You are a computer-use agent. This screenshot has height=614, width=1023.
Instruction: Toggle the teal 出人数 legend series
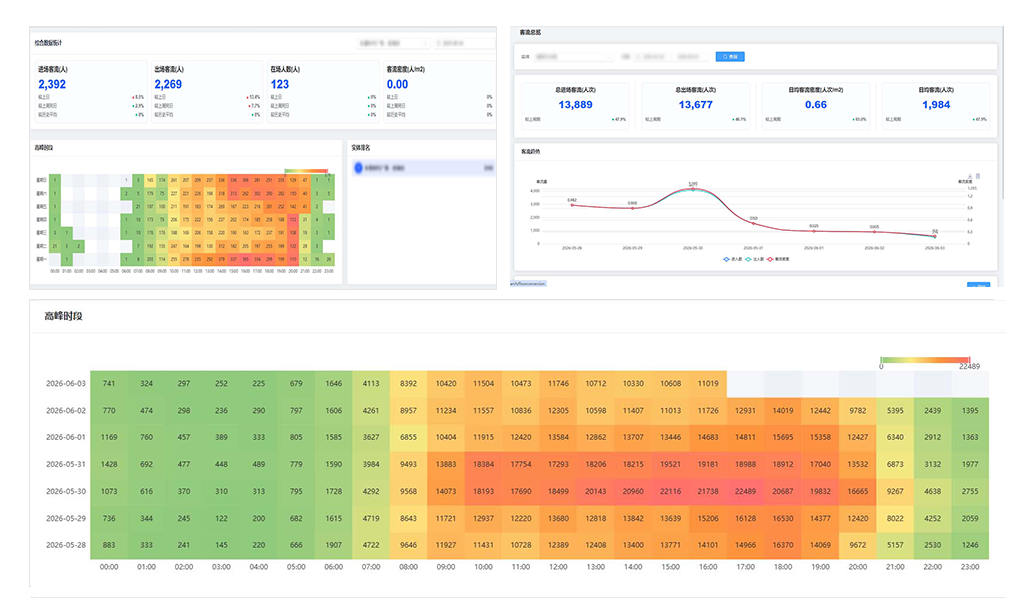click(754, 260)
